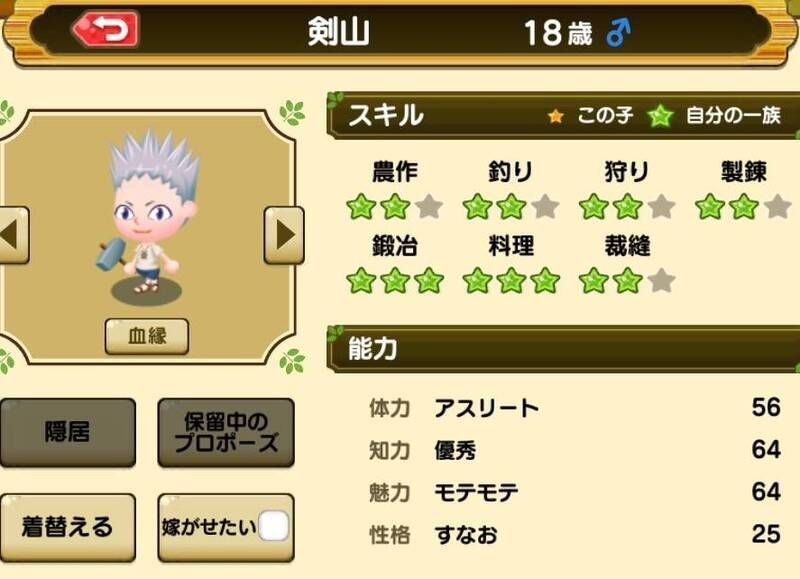The image size is (800, 579).
Task: Show the next character with right arrow
Action: pos(284,235)
